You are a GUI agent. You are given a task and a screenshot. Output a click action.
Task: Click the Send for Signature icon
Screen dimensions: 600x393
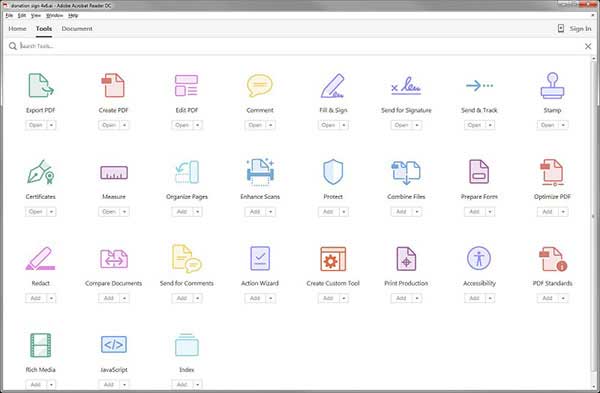[406, 86]
